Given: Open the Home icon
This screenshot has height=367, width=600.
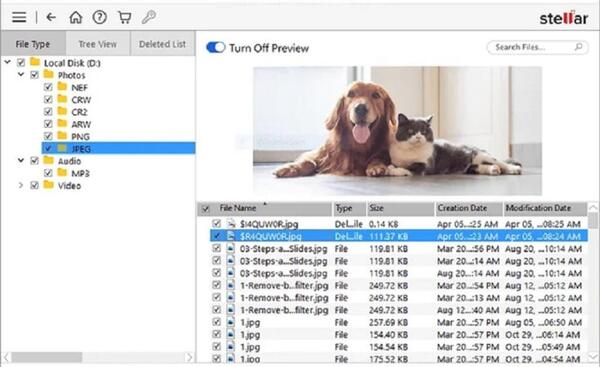Looking at the screenshot, I should point(75,17).
